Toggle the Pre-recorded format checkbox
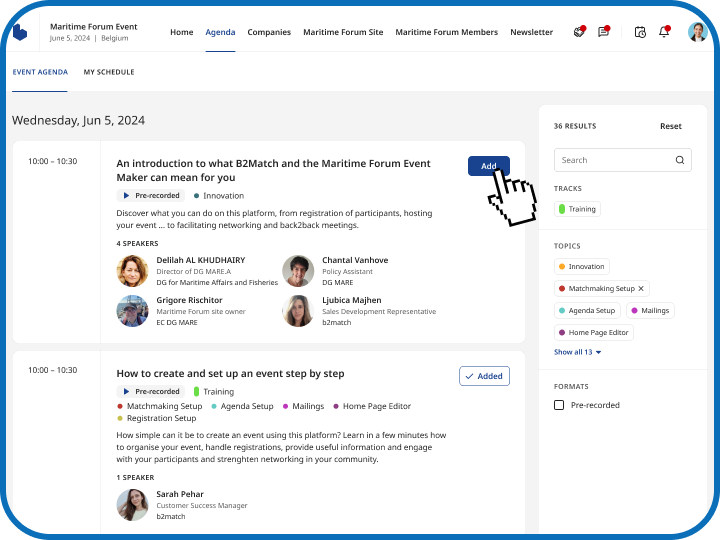Screen dimensions: 720x540 point(559,405)
